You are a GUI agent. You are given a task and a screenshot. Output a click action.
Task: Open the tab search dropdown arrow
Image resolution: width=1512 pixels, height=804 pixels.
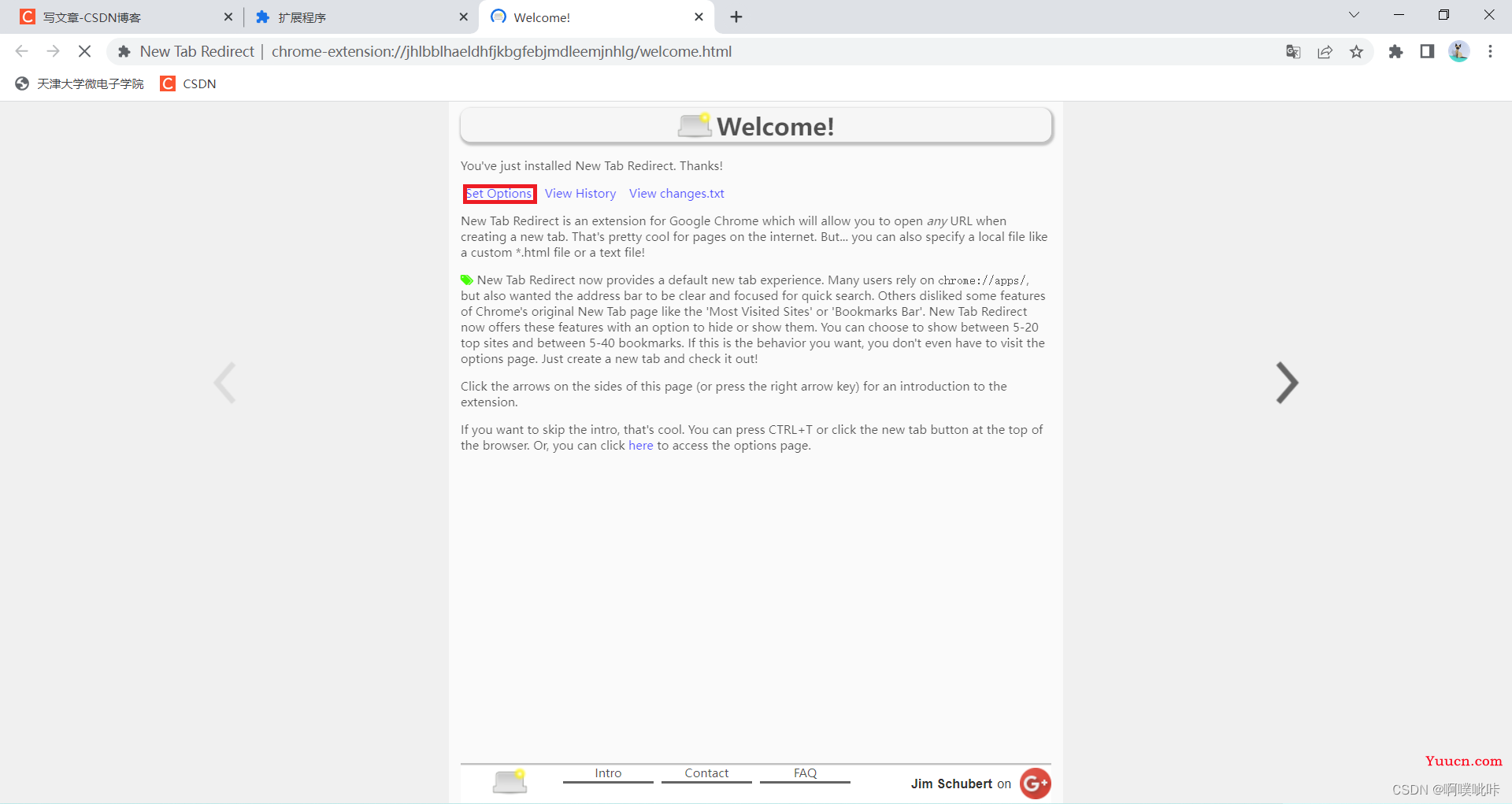pyautogui.click(x=1354, y=15)
